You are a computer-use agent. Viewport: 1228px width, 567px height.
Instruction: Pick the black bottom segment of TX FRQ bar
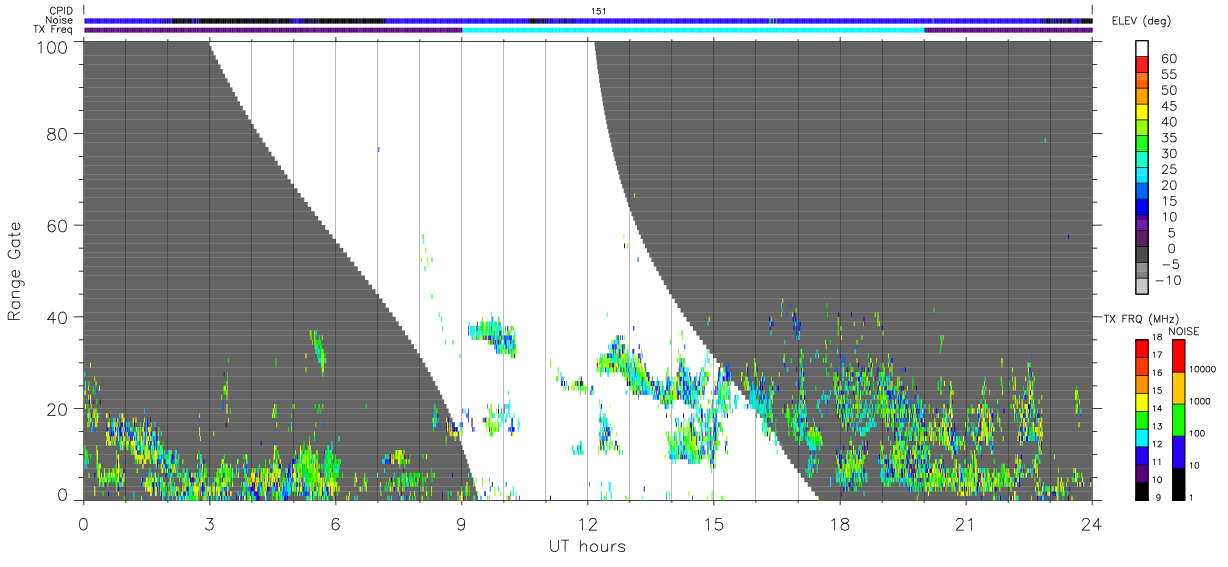pos(1142,490)
